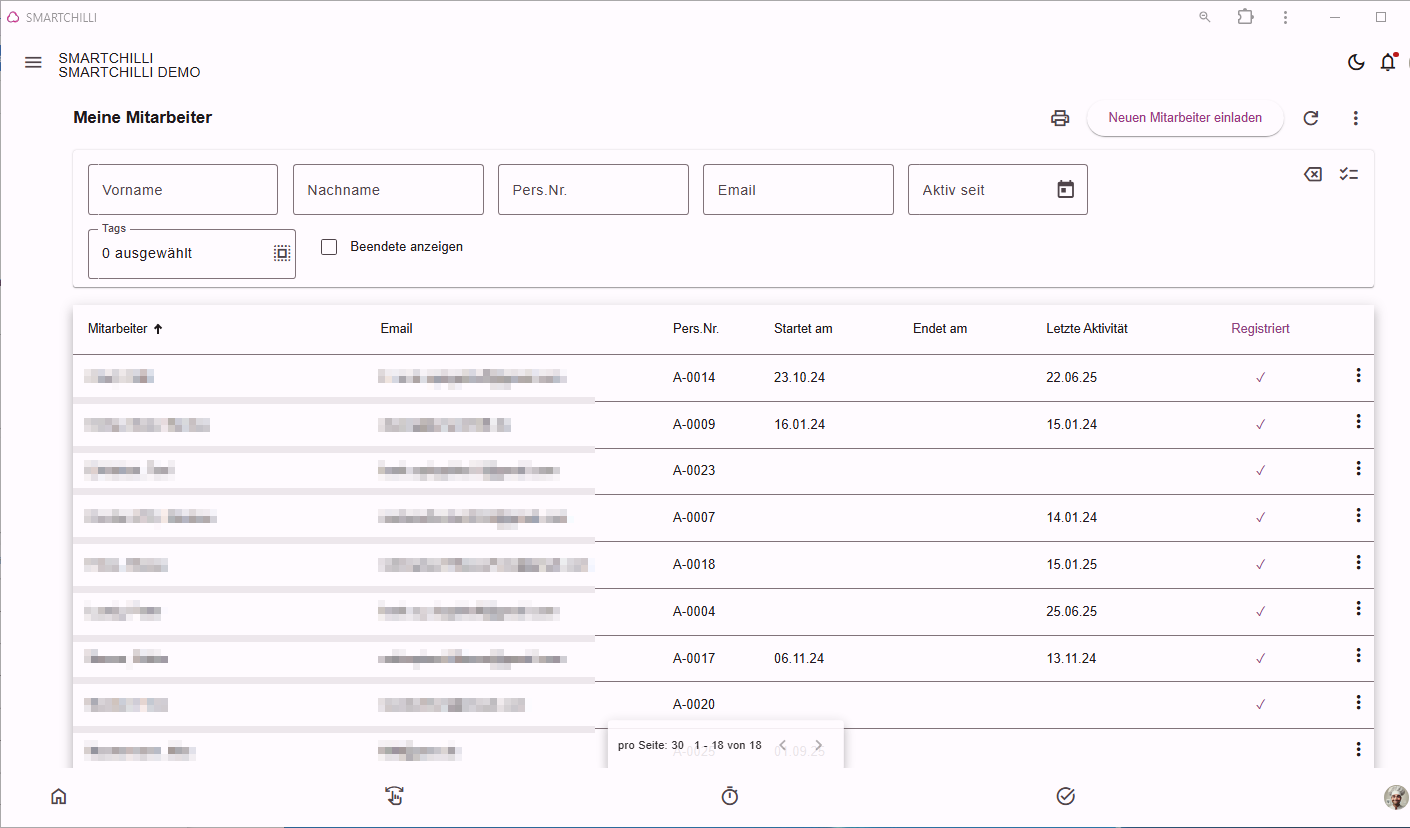Viewport: 1410px width, 828px height.
Task: Click the browser zoom magnifier icon
Action: click(1205, 17)
